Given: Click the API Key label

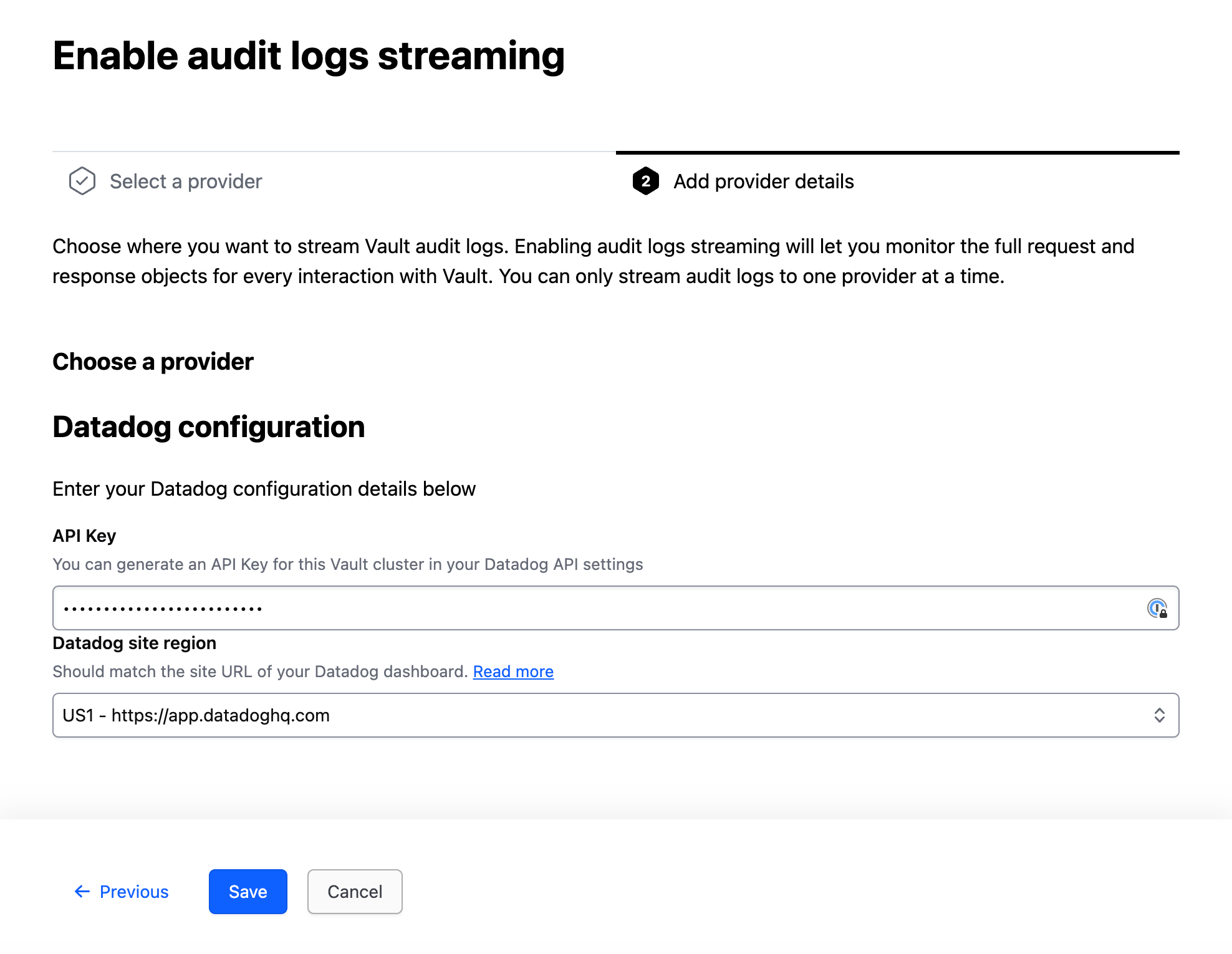Looking at the screenshot, I should point(84,536).
